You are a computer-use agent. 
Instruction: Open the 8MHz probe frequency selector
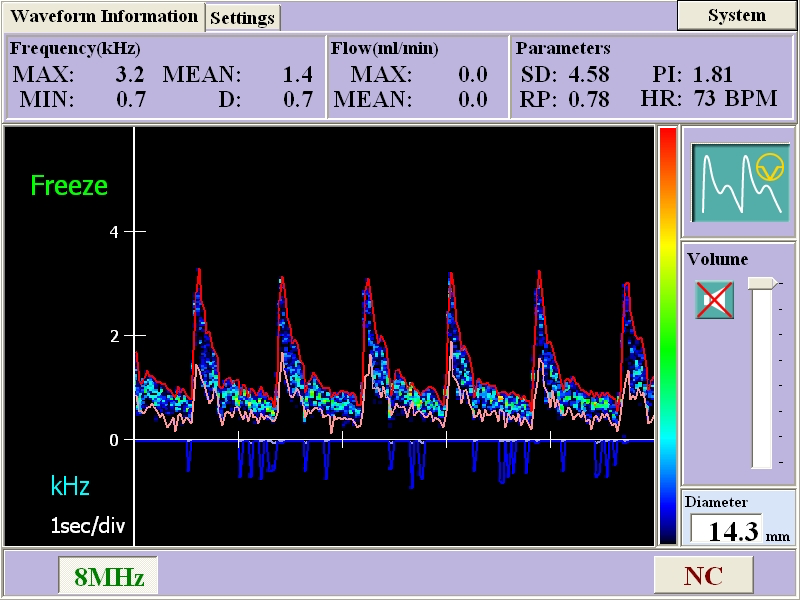pos(108,575)
